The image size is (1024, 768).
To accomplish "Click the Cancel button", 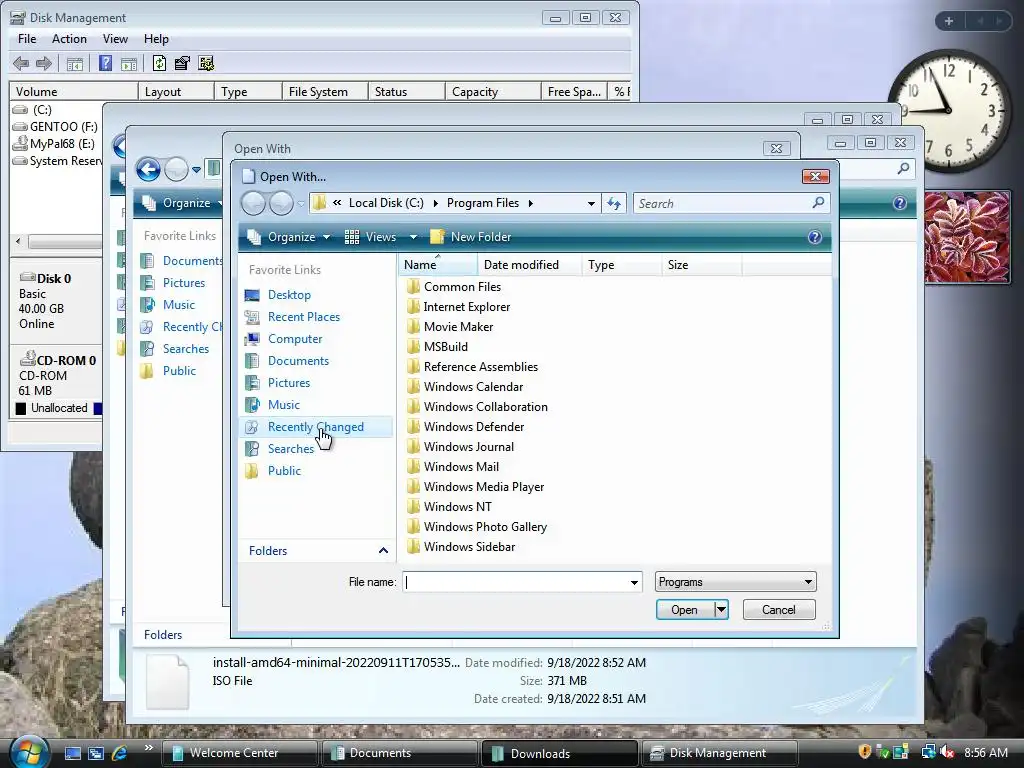I will (778, 610).
